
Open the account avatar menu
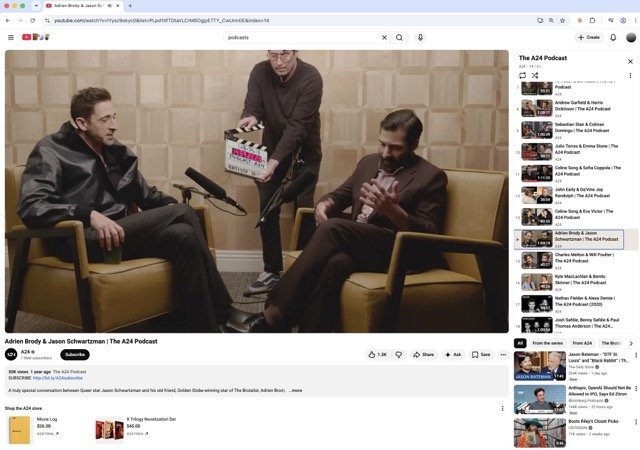click(x=631, y=38)
